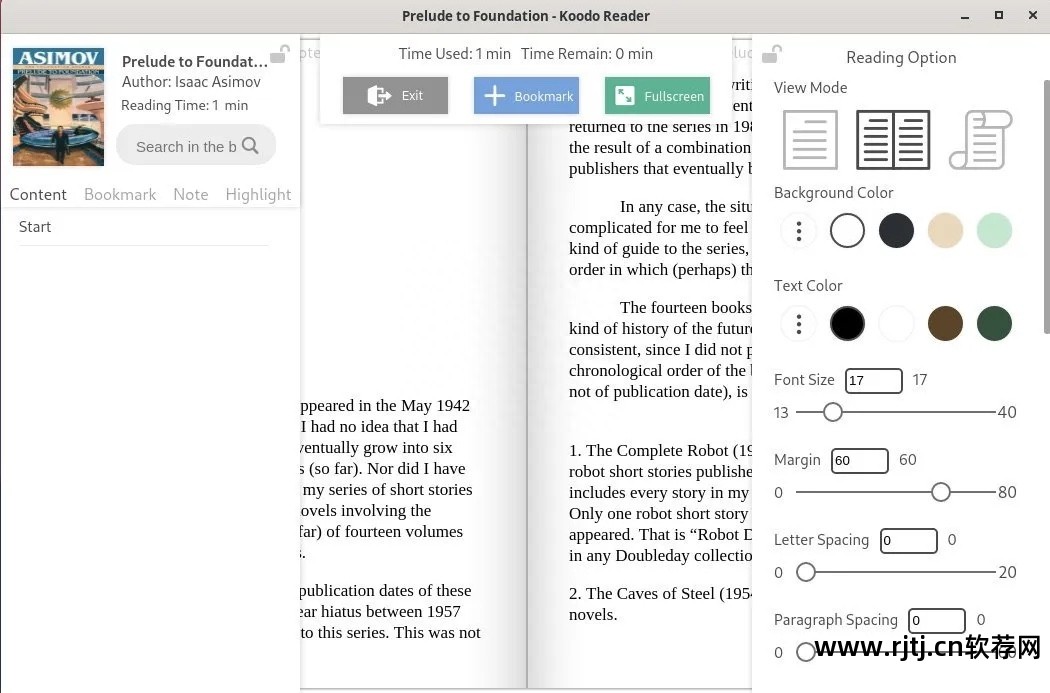
Task: Select scroll view mode icon
Action: click(980, 140)
